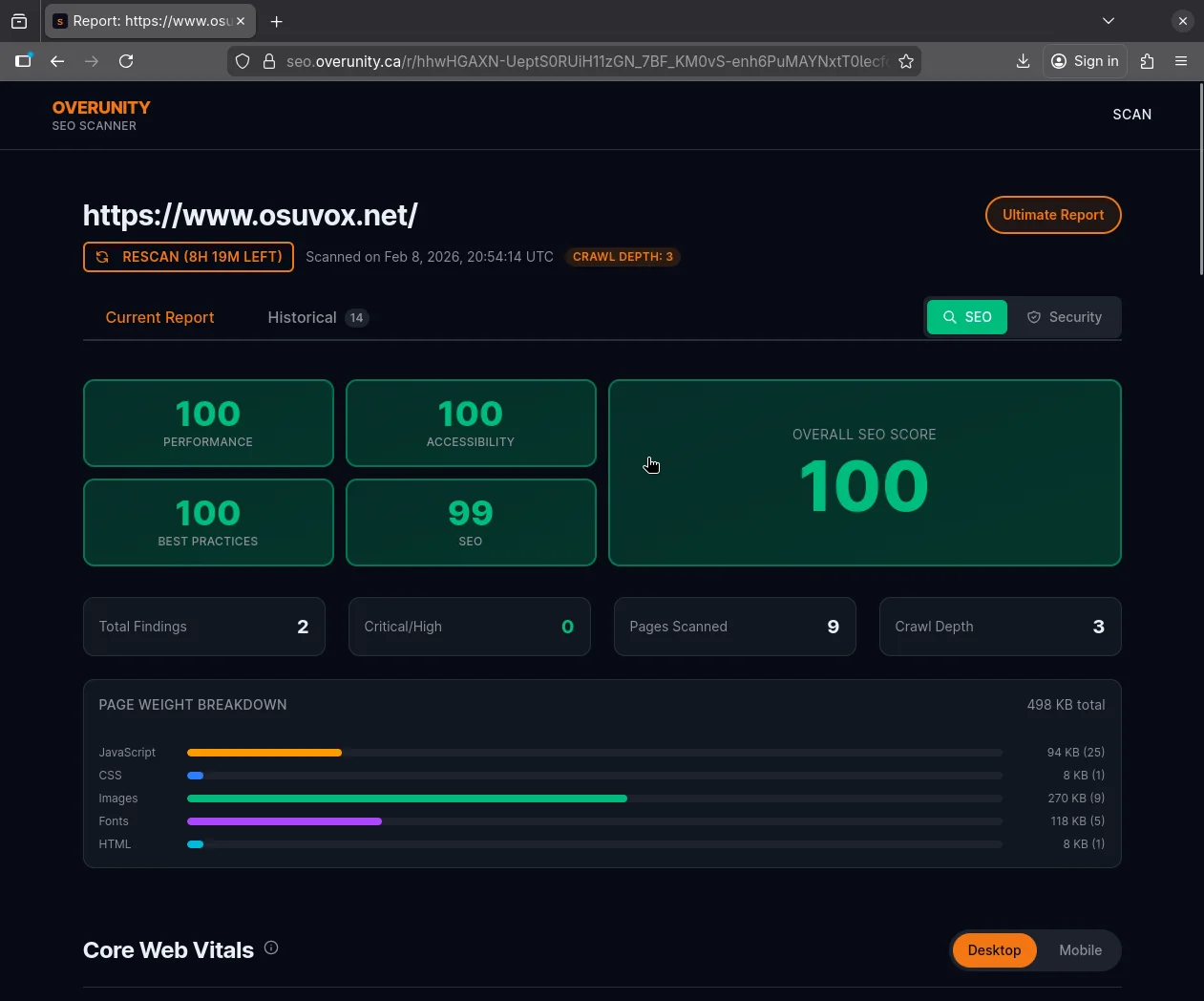Click the Pages Scanned 9 box

735,627
